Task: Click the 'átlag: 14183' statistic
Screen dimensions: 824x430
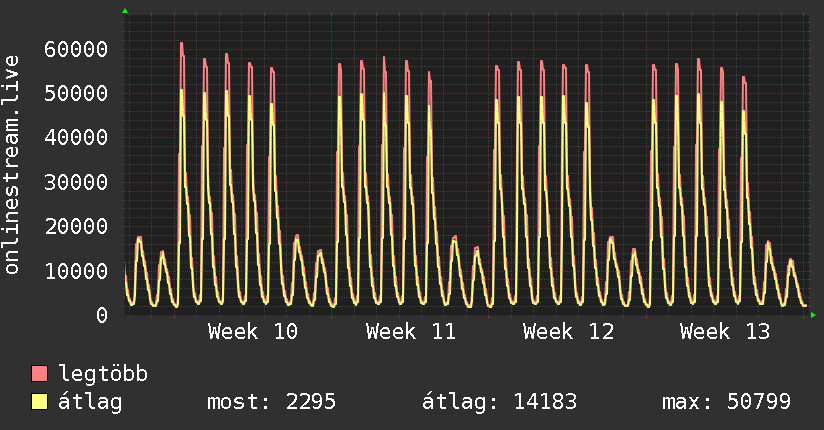Action: [499, 402]
